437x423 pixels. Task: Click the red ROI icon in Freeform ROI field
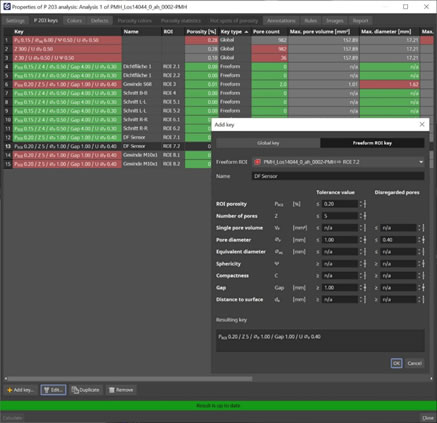coord(257,162)
